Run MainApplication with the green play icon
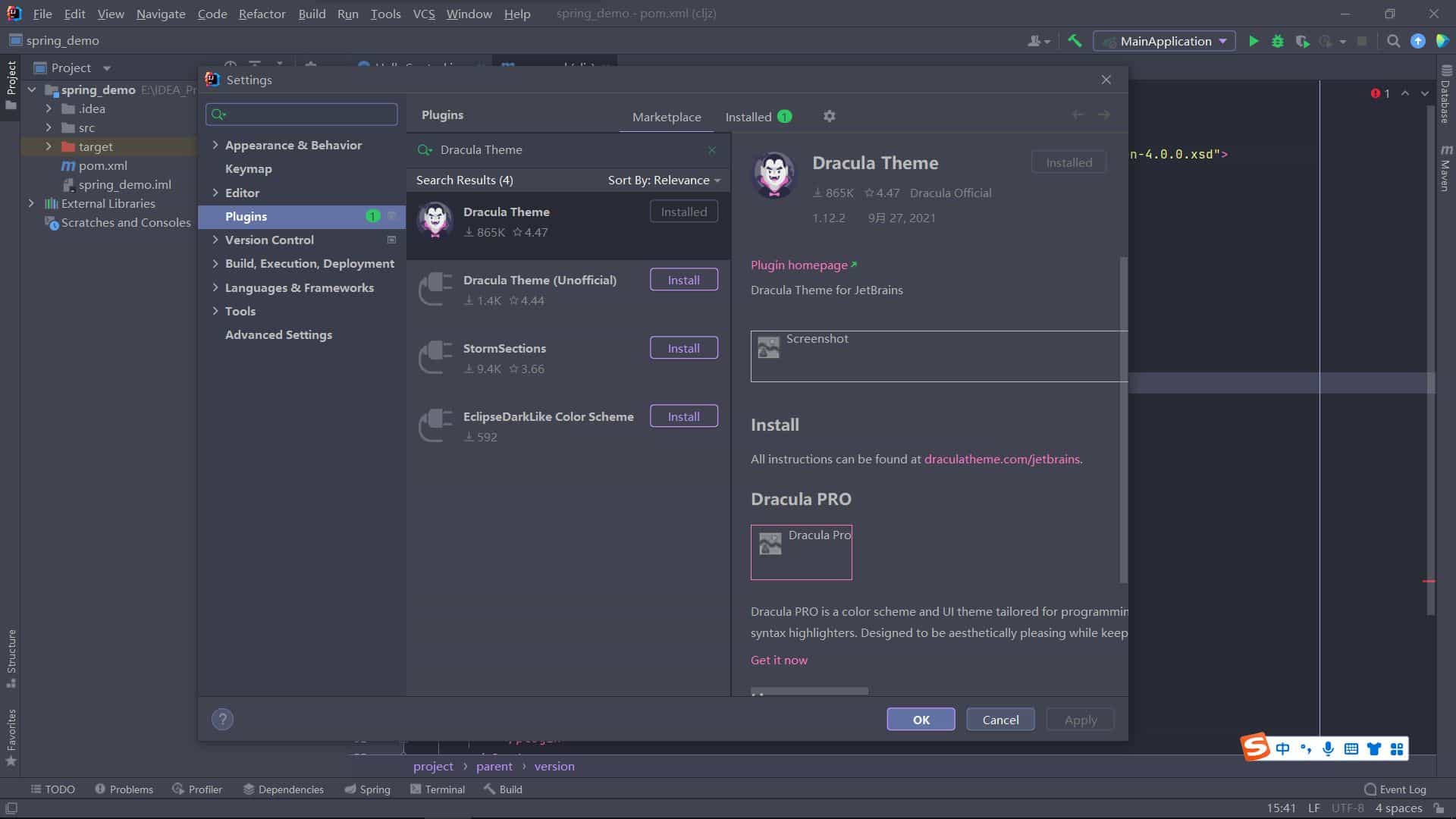 (1254, 41)
